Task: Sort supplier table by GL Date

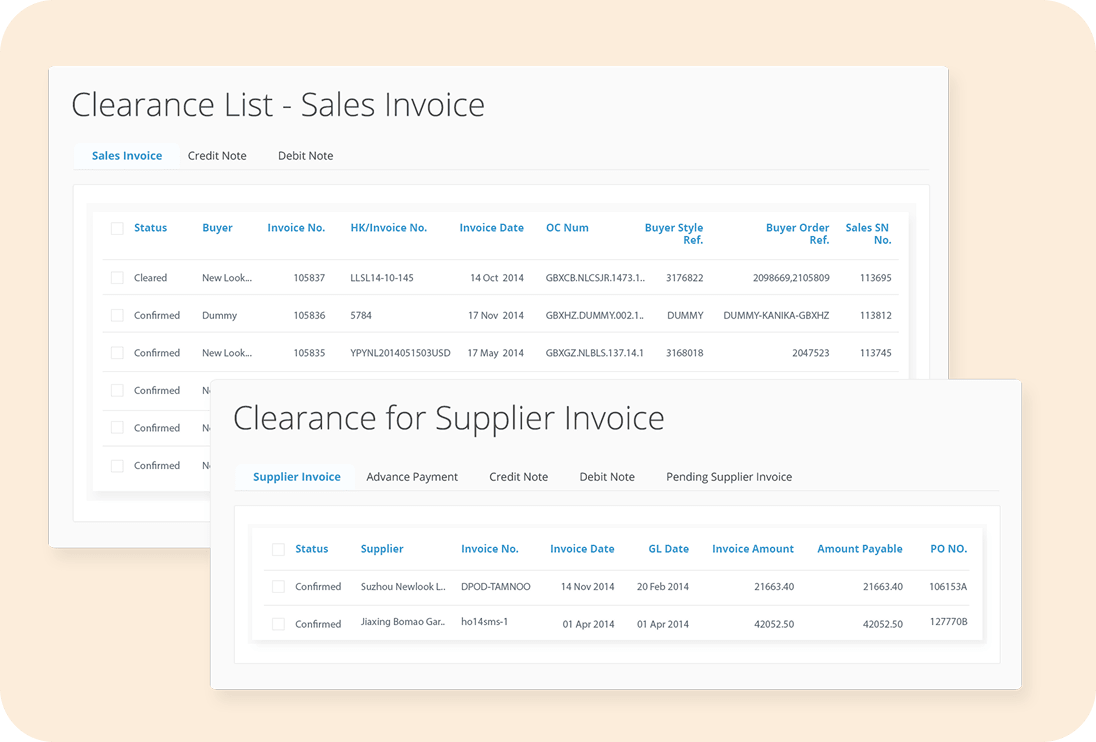Action: pos(668,549)
